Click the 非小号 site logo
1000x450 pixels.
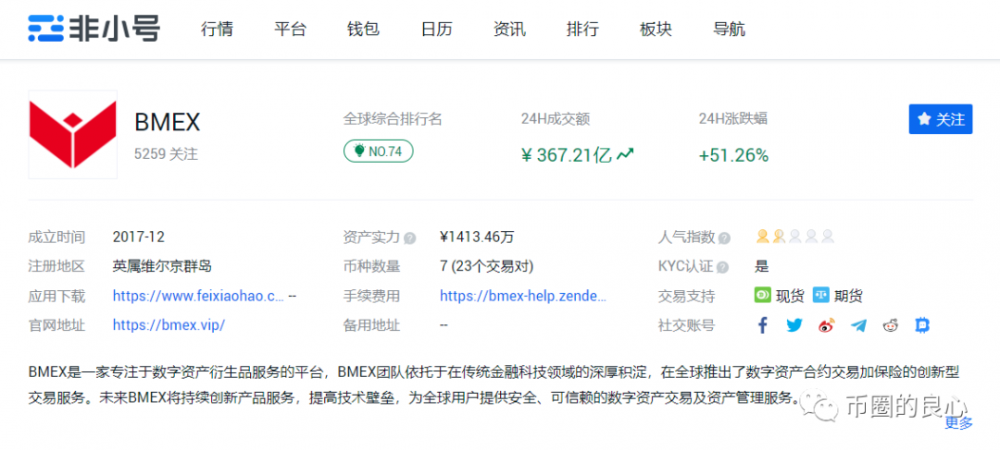94,29
